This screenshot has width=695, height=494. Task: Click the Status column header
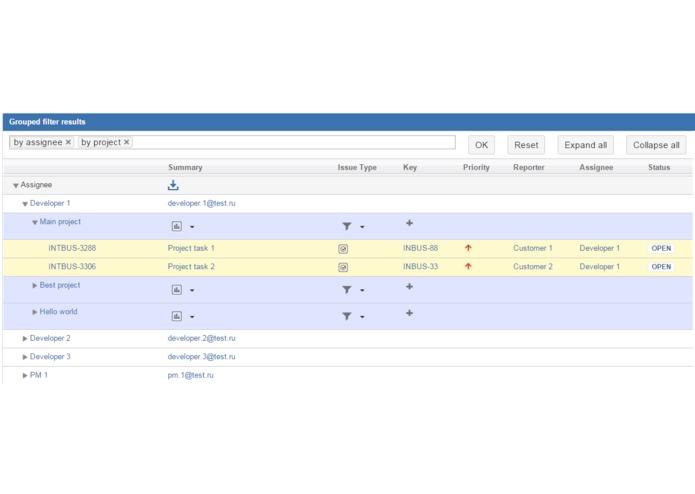pos(659,167)
